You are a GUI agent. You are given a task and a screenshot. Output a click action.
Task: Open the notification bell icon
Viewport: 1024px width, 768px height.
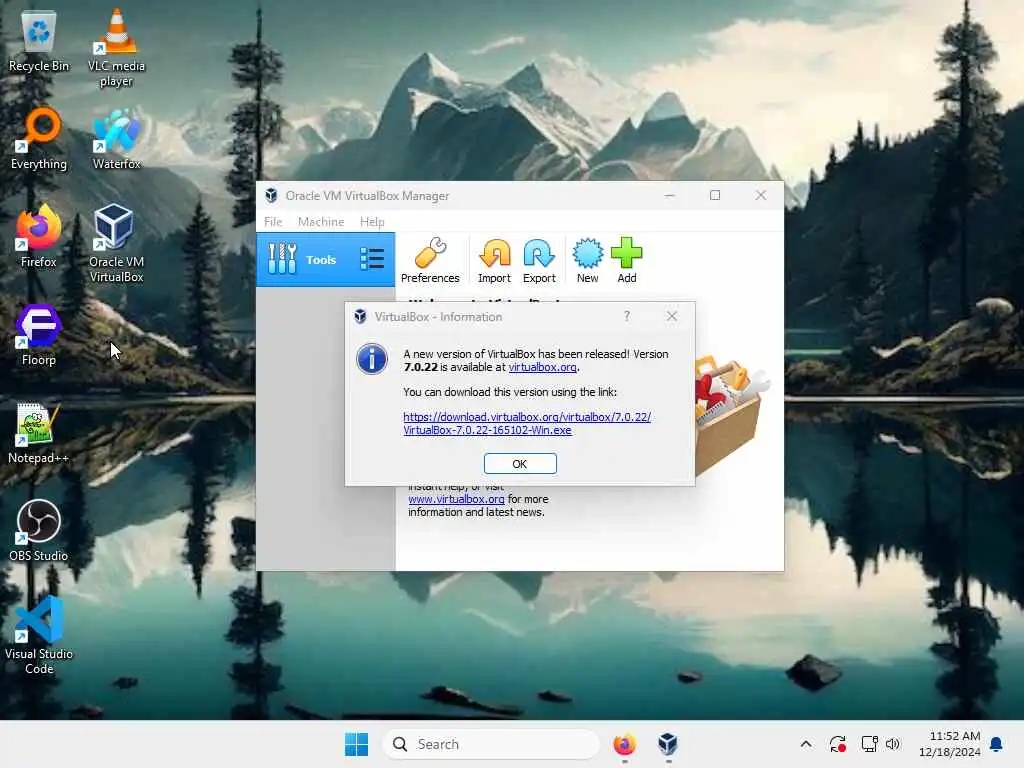tap(996, 744)
